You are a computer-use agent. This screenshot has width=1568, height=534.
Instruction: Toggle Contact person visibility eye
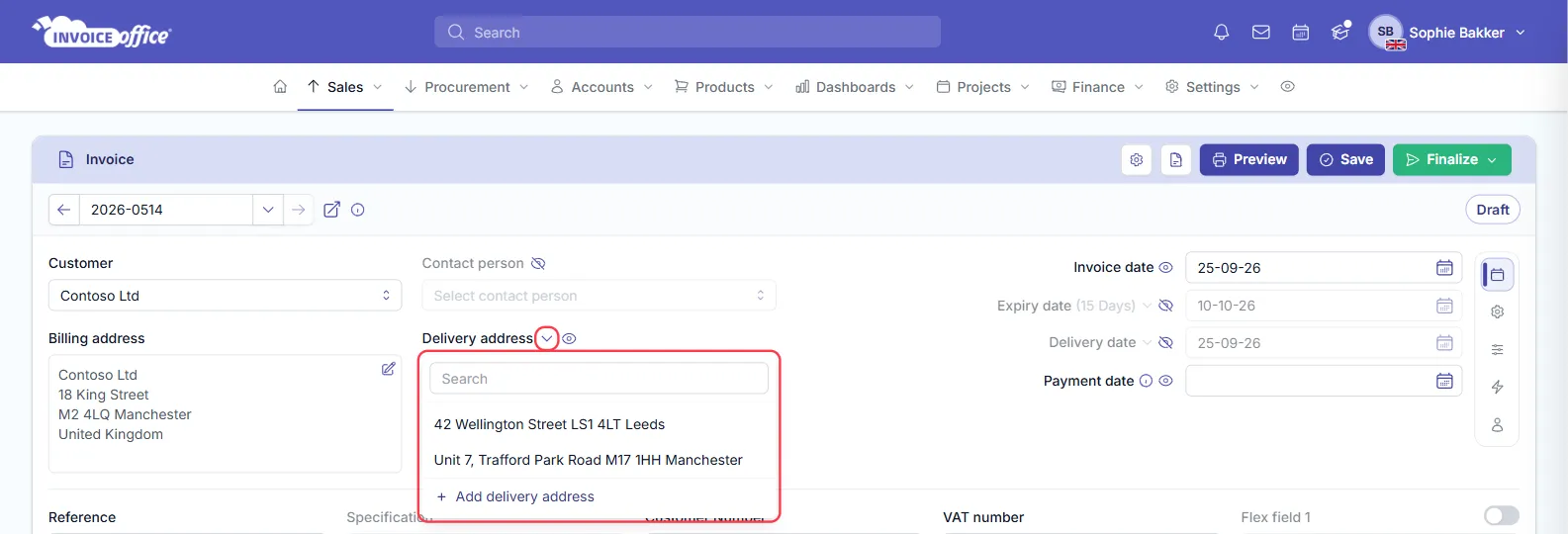pyautogui.click(x=538, y=264)
